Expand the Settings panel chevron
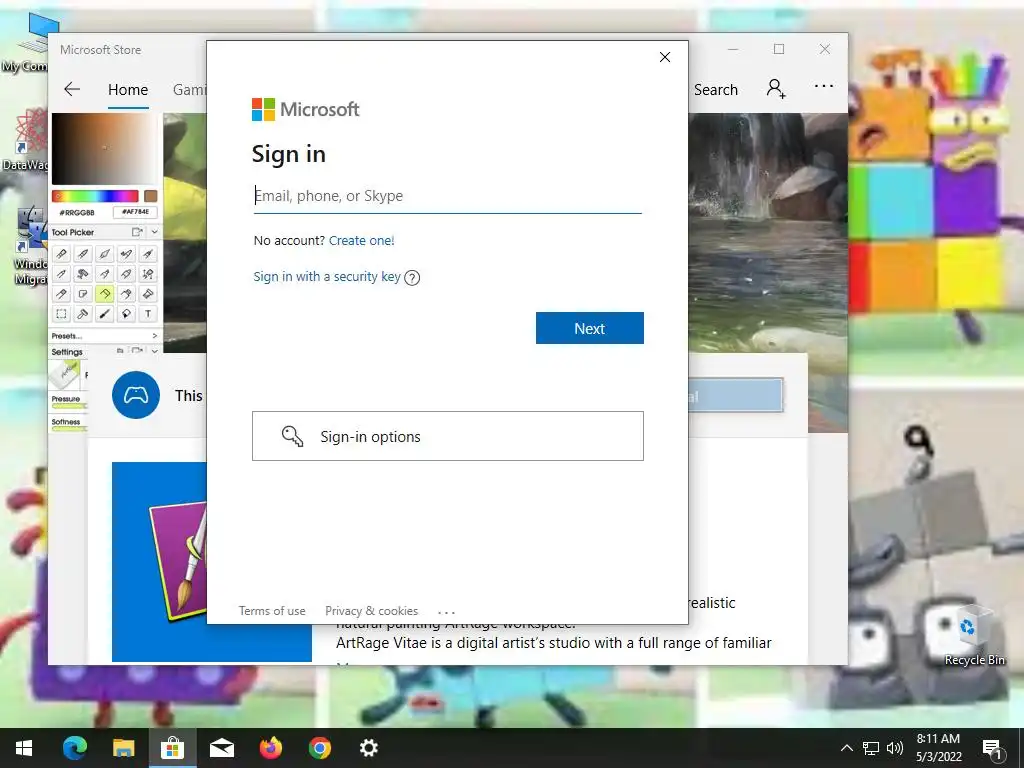 tap(155, 351)
